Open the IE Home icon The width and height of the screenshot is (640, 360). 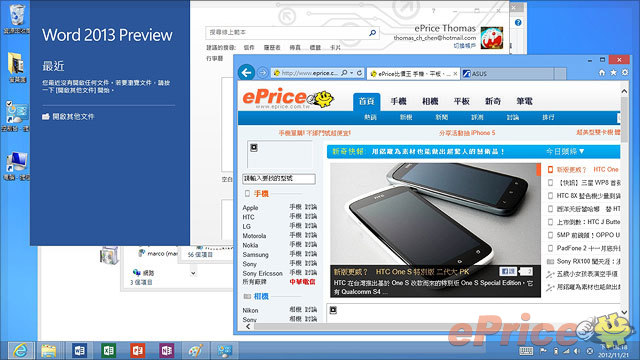[602, 73]
